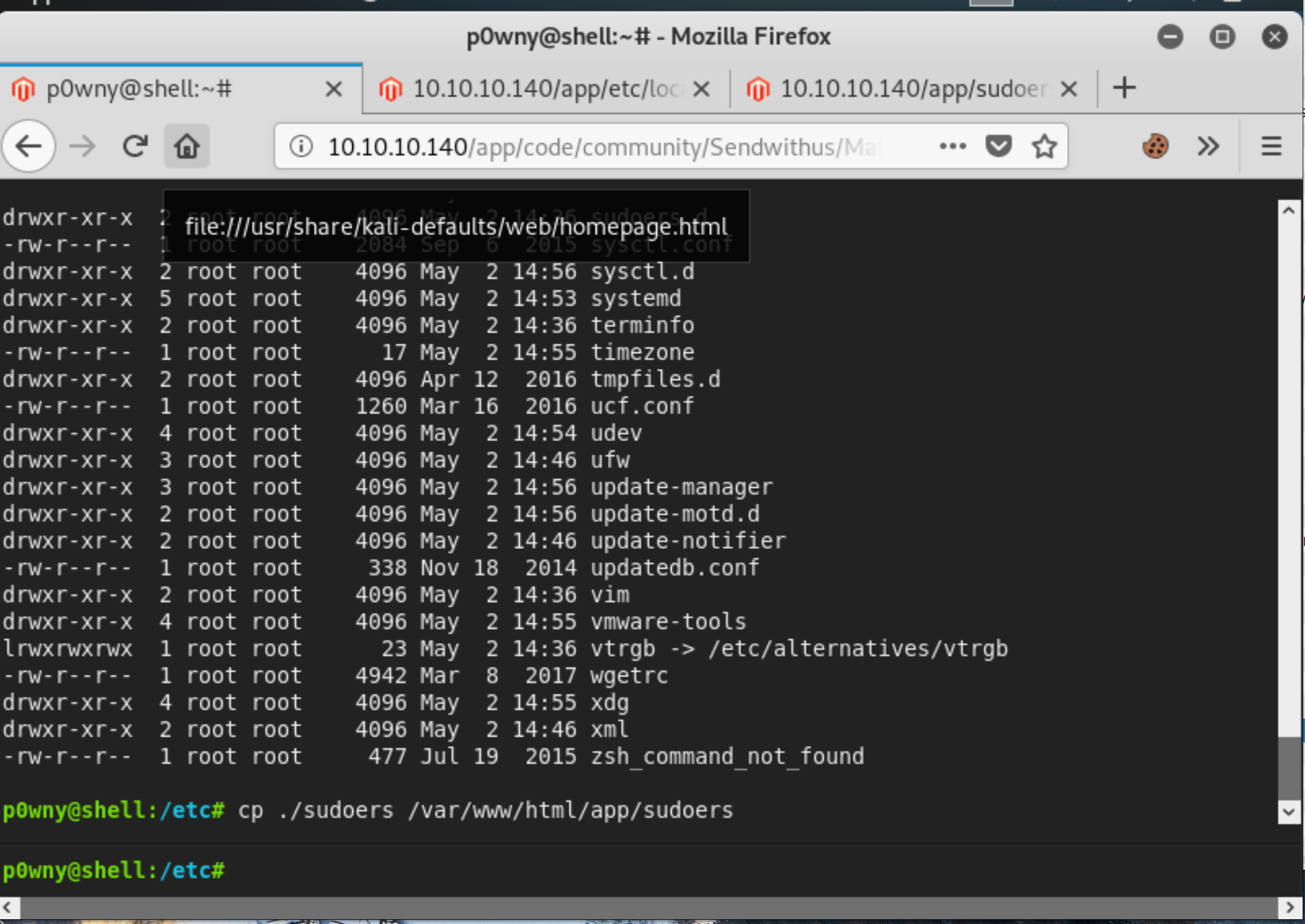
Task: Open the cookie extension icon
Action: (x=1155, y=146)
